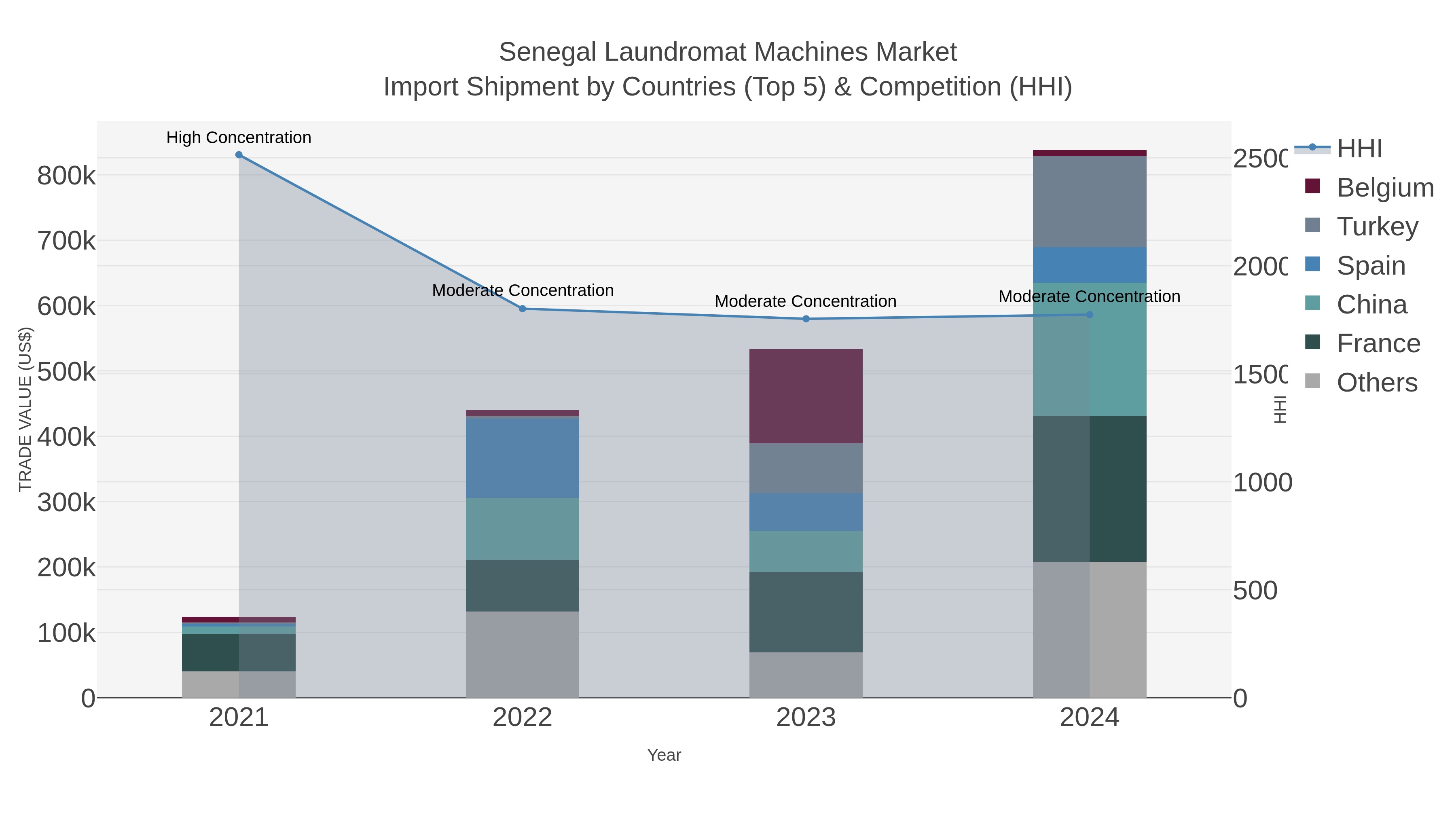This screenshot has height=819, width=1456.
Task: Select the Others segment of 2024 bar
Action: coord(1090,630)
